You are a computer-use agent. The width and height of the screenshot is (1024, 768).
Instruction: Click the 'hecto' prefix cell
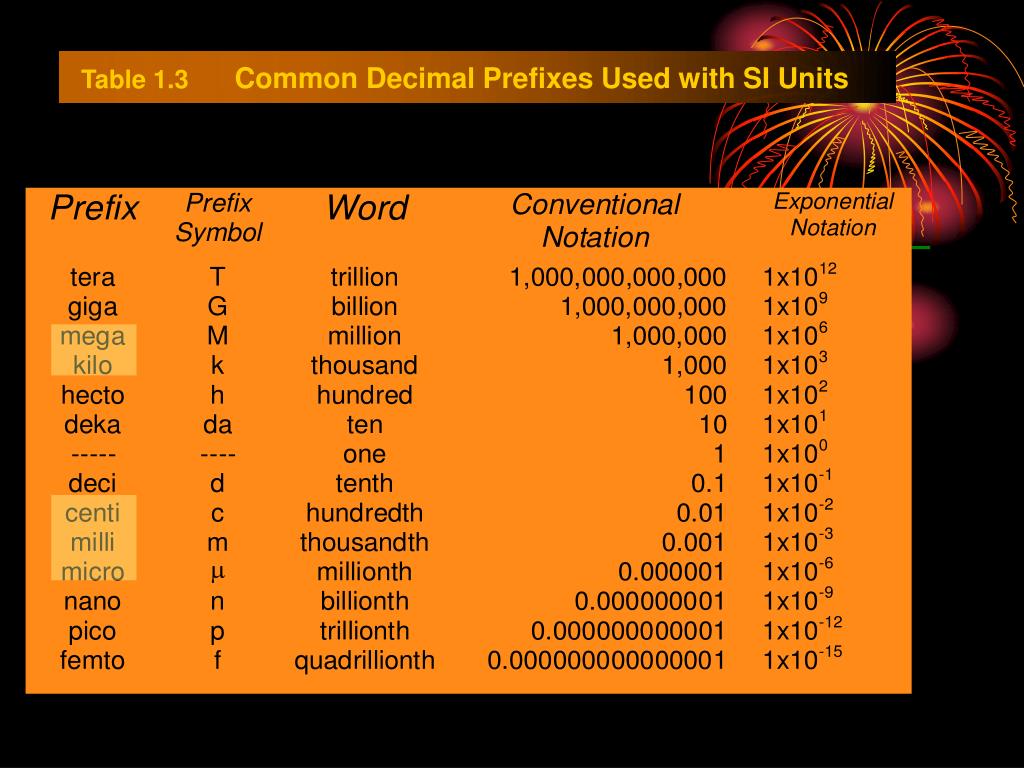click(92, 395)
